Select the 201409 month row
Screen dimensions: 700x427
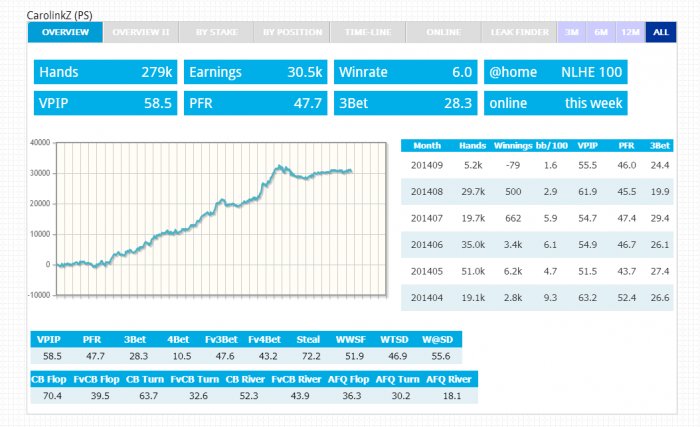coord(537,165)
